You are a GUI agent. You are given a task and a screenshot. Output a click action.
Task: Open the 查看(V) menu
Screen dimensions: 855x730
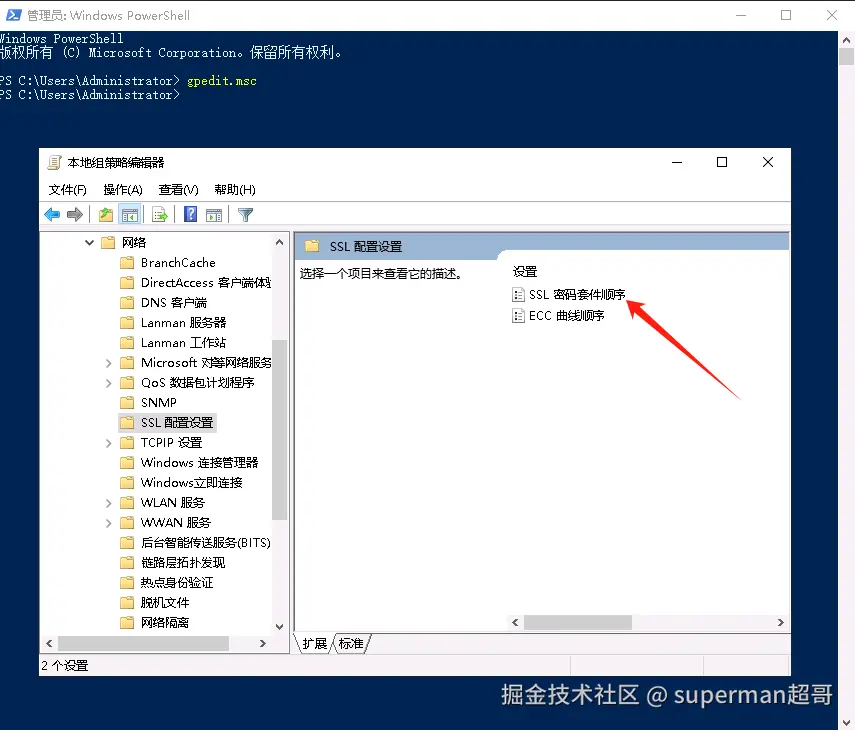click(177, 189)
